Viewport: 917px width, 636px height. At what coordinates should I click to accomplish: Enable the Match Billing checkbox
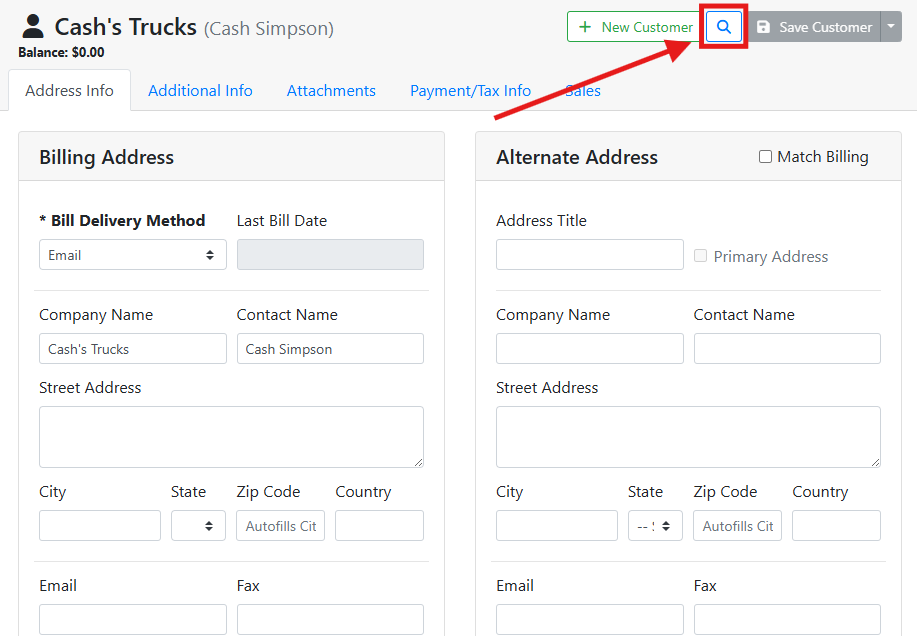coord(766,157)
